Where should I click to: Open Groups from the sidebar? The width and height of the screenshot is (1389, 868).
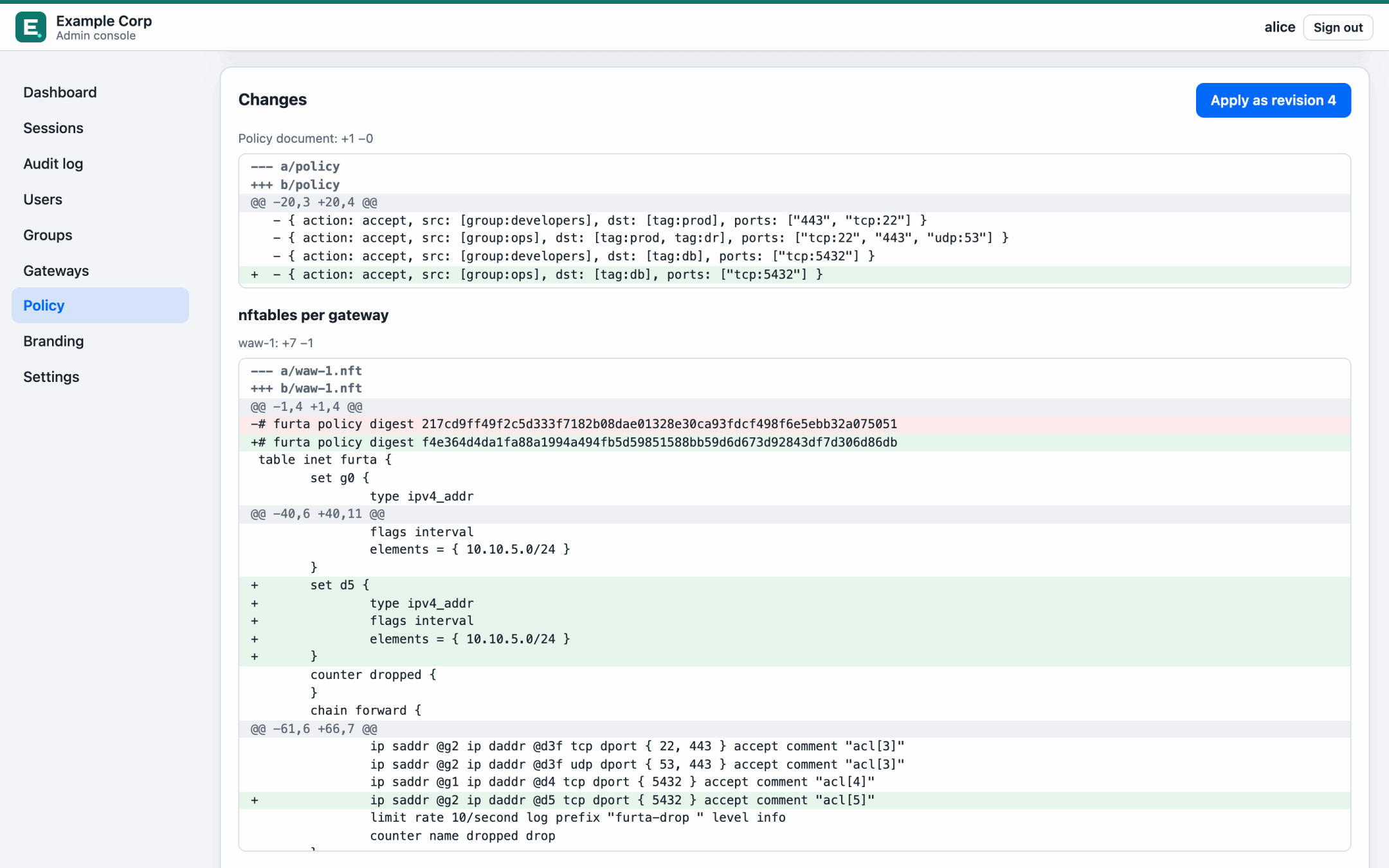100,235
